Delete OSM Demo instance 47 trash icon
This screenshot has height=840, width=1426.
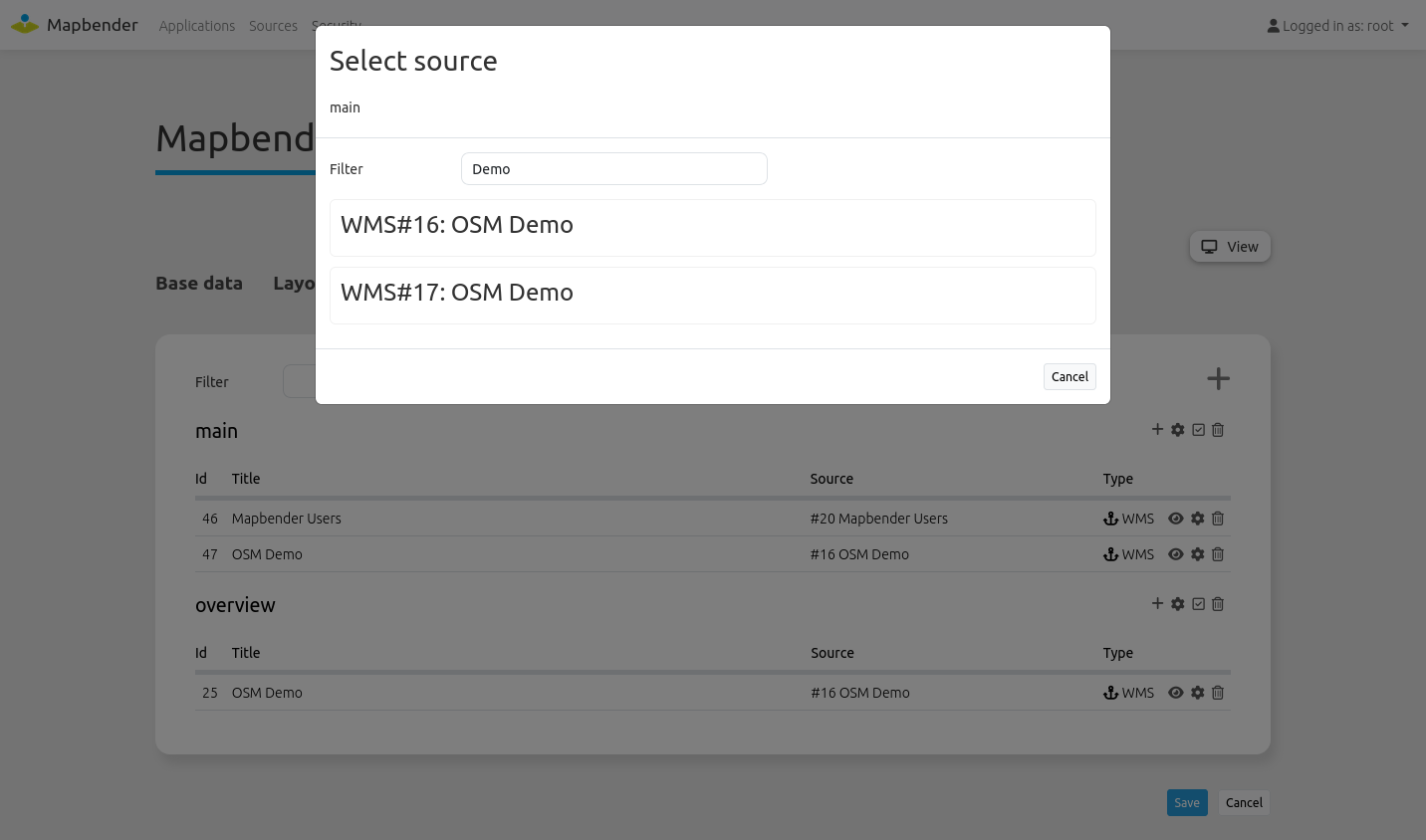(x=1218, y=554)
